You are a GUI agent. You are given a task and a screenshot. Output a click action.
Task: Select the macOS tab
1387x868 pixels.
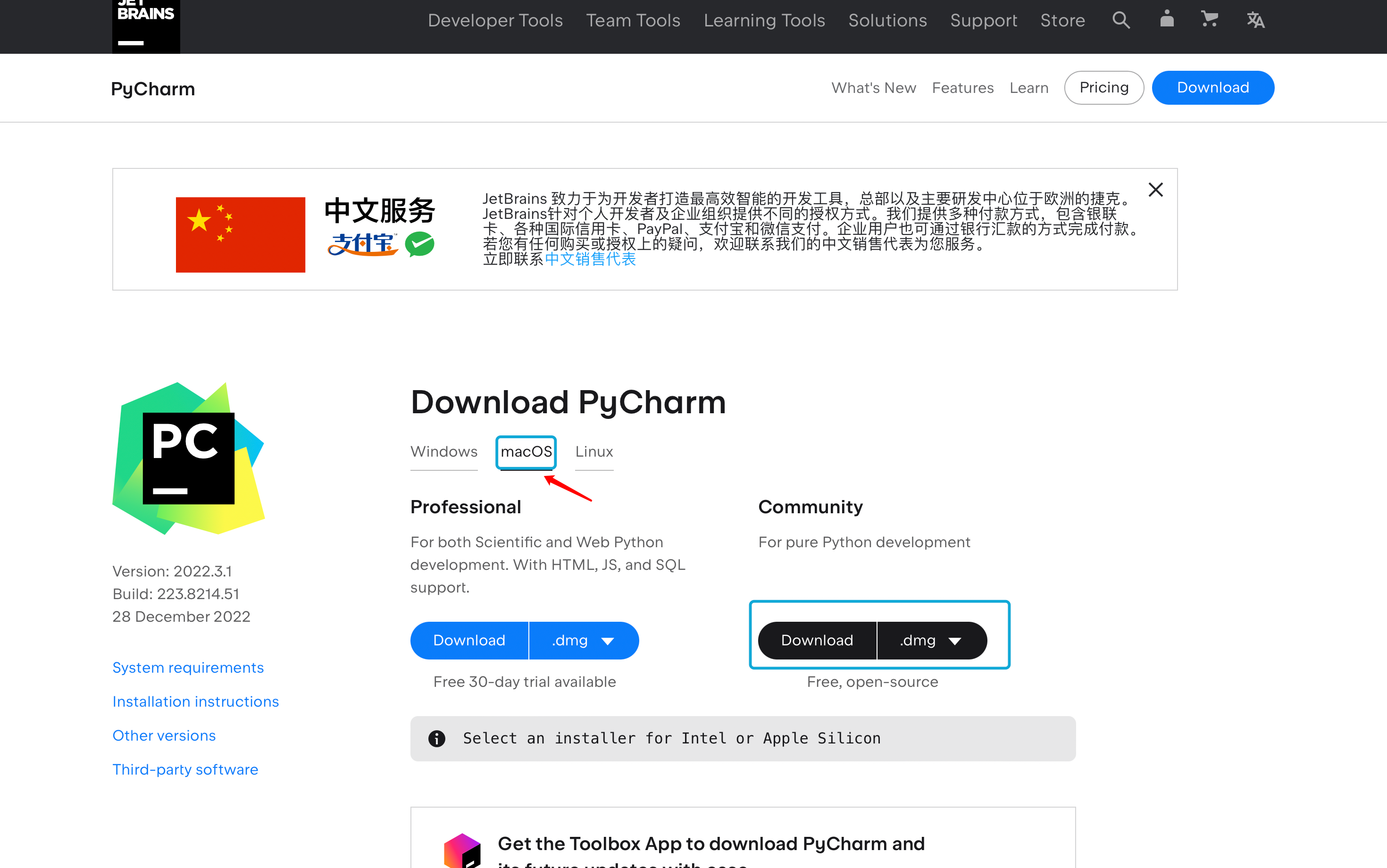point(526,452)
